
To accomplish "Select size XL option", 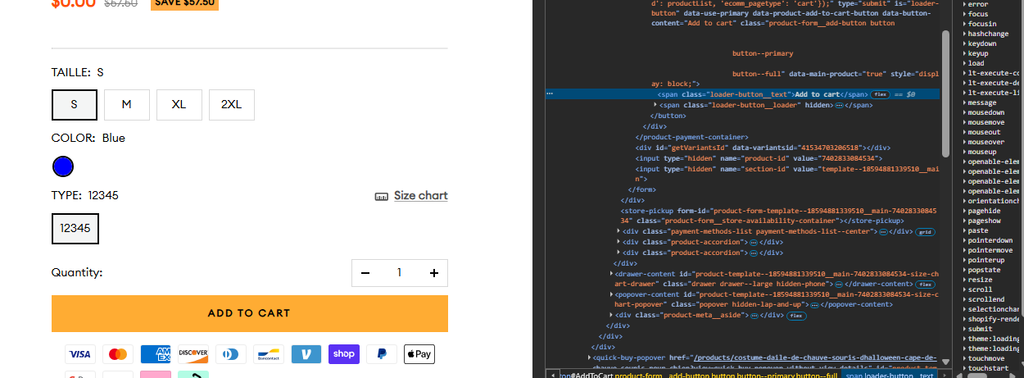I will pos(179,104).
